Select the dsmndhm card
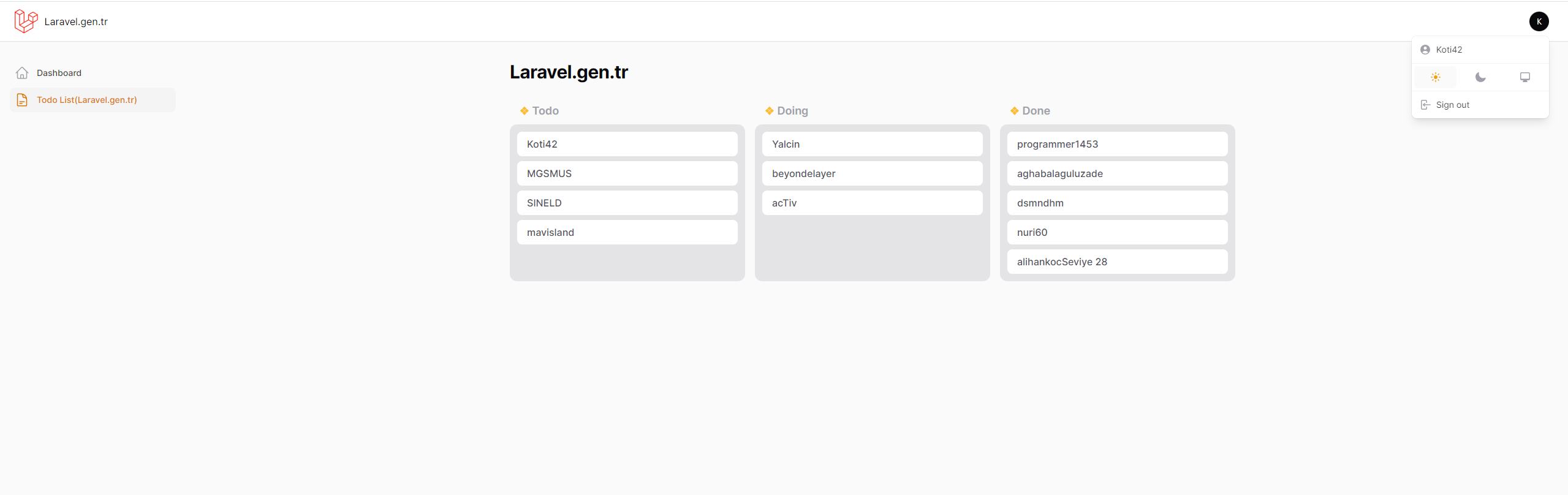 pos(1118,203)
